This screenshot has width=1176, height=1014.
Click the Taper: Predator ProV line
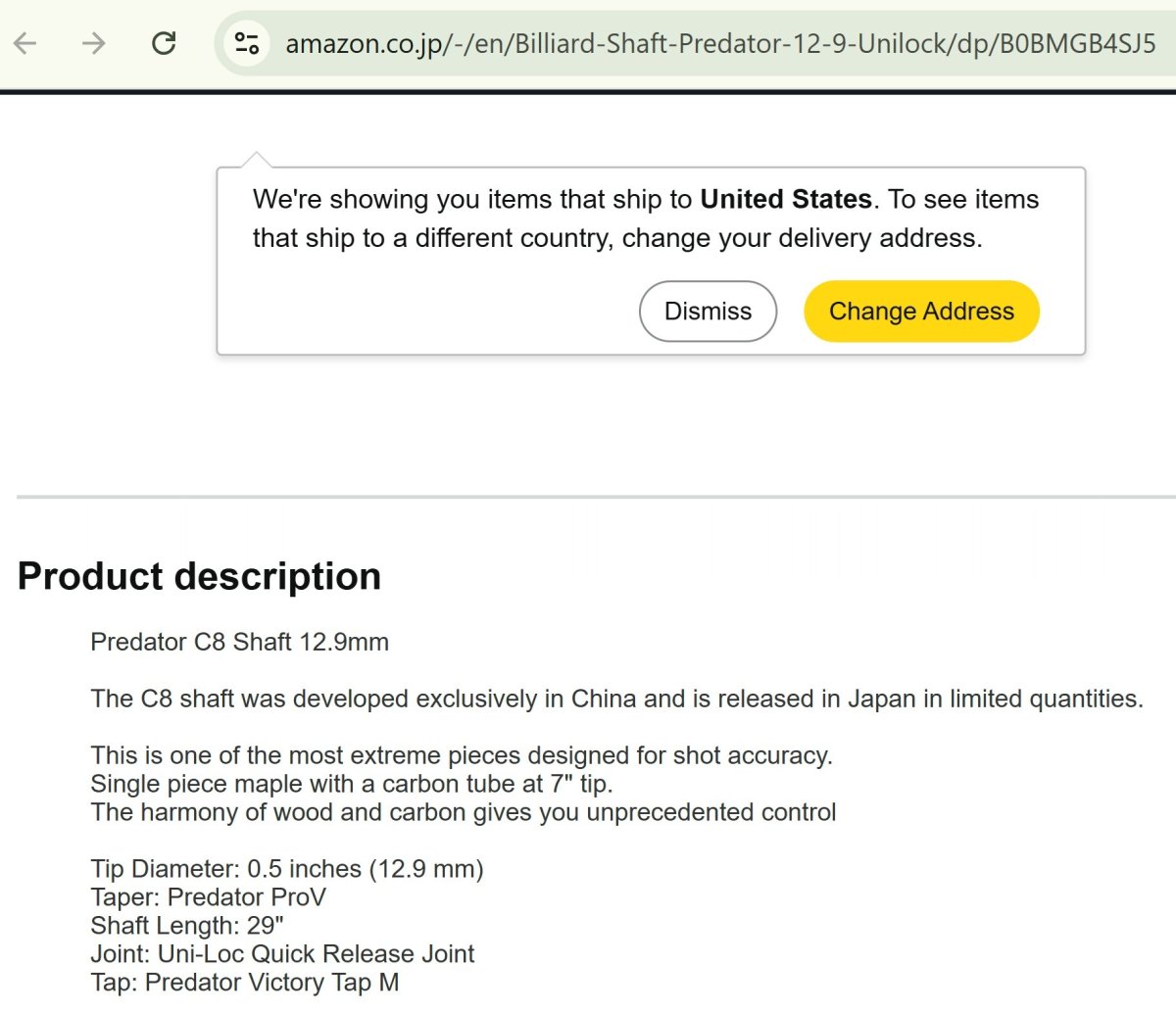209,897
